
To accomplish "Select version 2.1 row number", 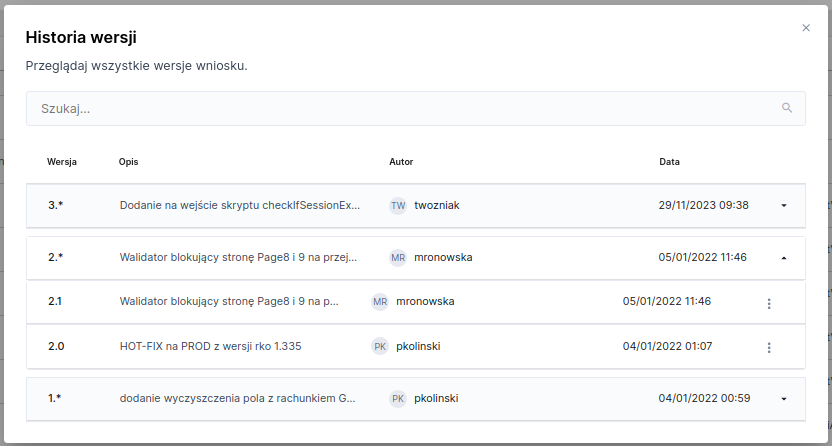I will pyautogui.click(x=56, y=301).
